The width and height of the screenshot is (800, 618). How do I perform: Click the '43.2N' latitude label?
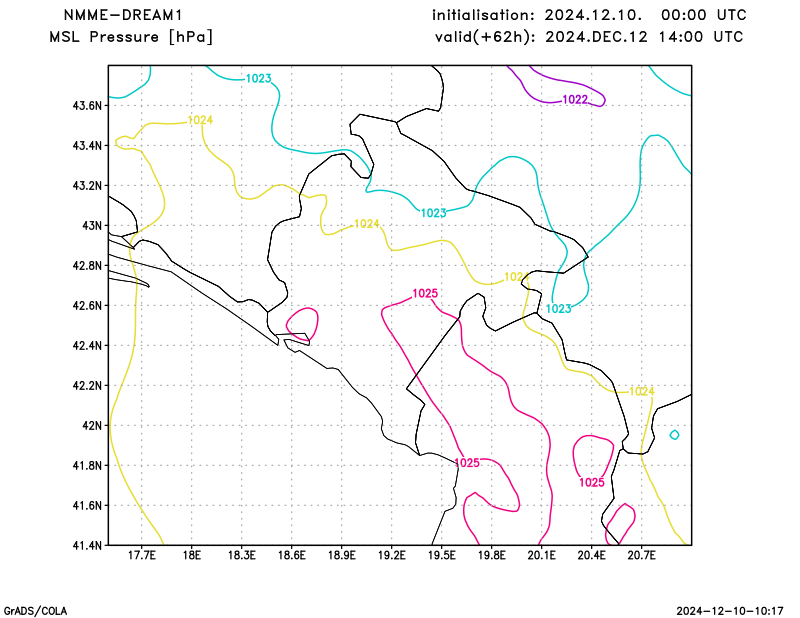pyautogui.click(x=87, y=186)
